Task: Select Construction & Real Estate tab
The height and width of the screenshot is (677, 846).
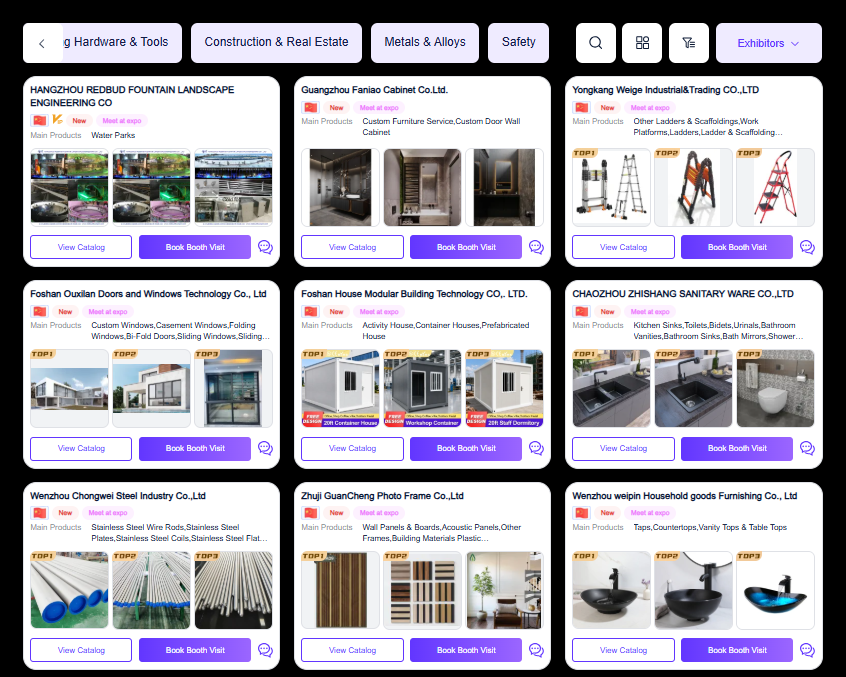Action: tap(276, 43)
